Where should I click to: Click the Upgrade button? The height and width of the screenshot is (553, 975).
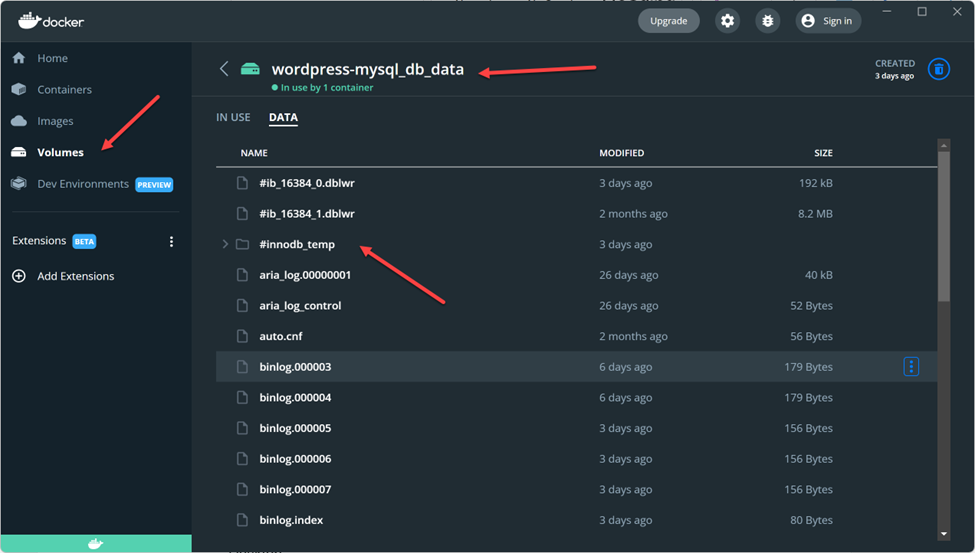[668, 21]
